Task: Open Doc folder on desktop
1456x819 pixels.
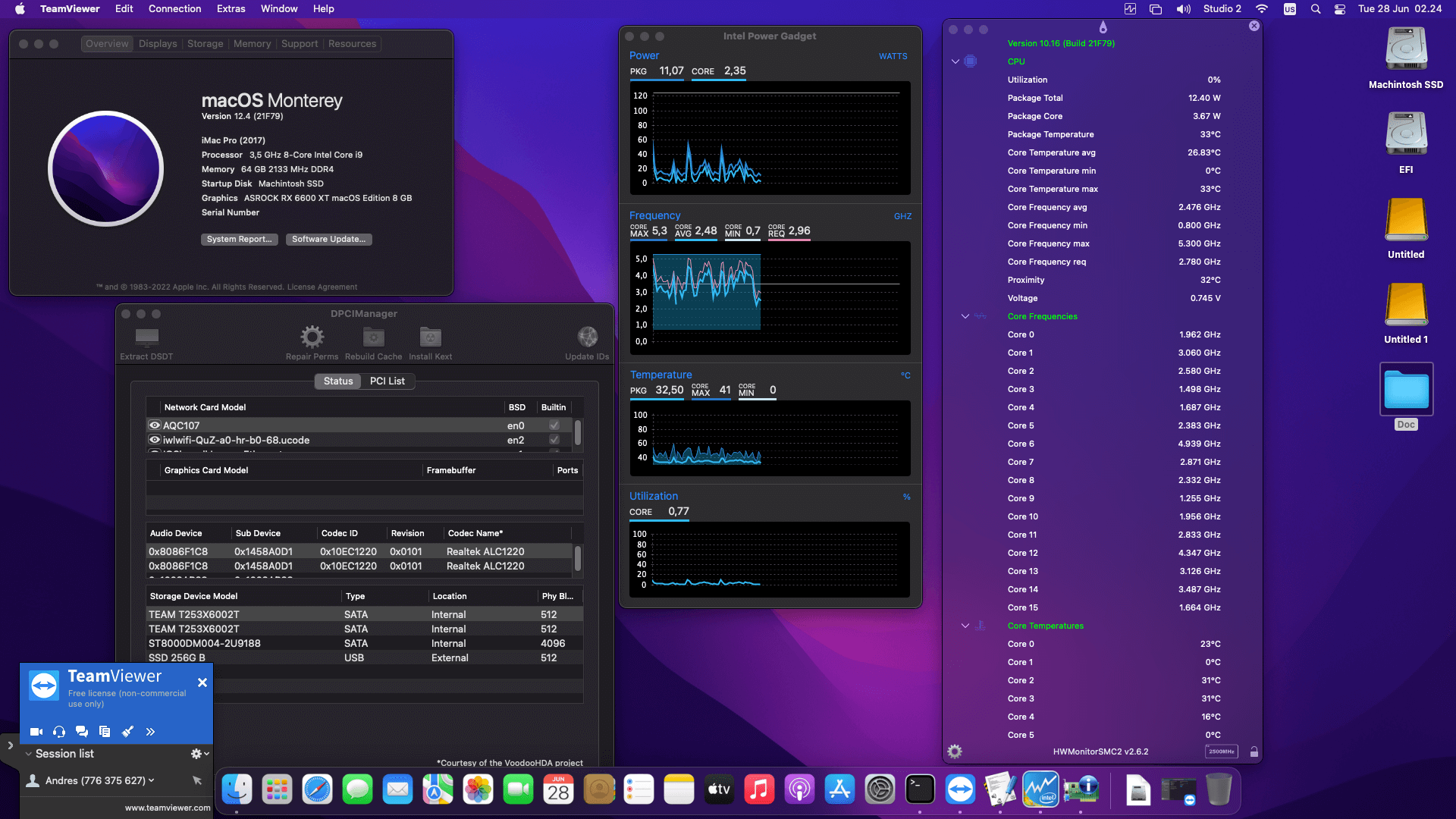Action: 1406,397
